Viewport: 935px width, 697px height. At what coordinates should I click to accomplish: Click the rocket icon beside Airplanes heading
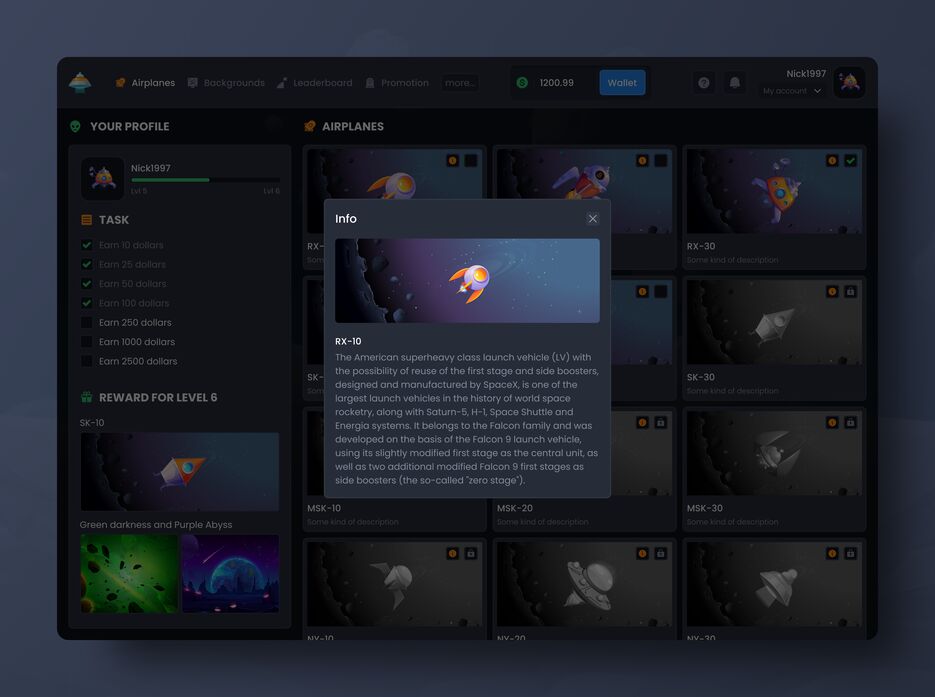(309, 126)
